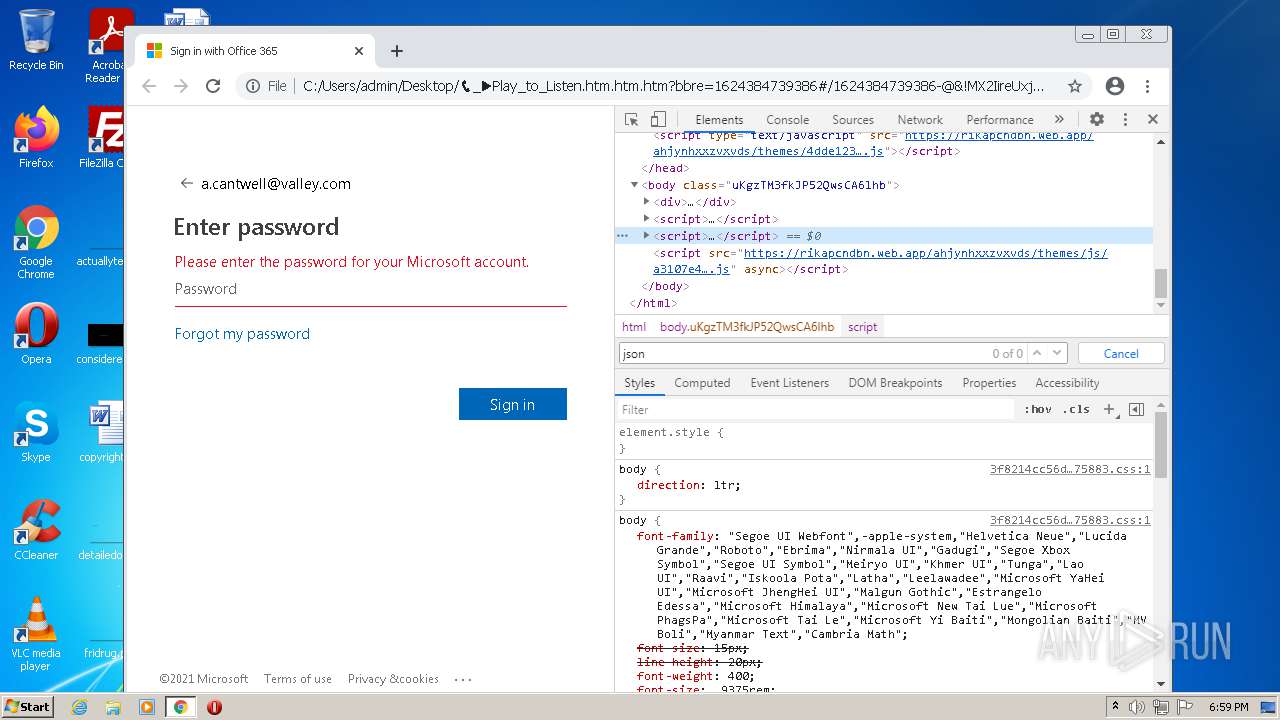Open the DOM Breakpoints tab
The image size is (1280, 720).
[x=895, y=383]
